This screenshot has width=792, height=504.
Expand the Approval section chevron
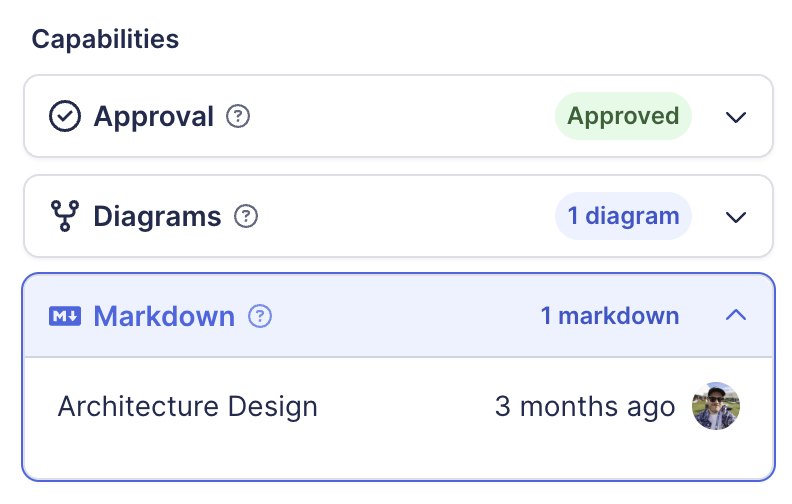(736, 117)
